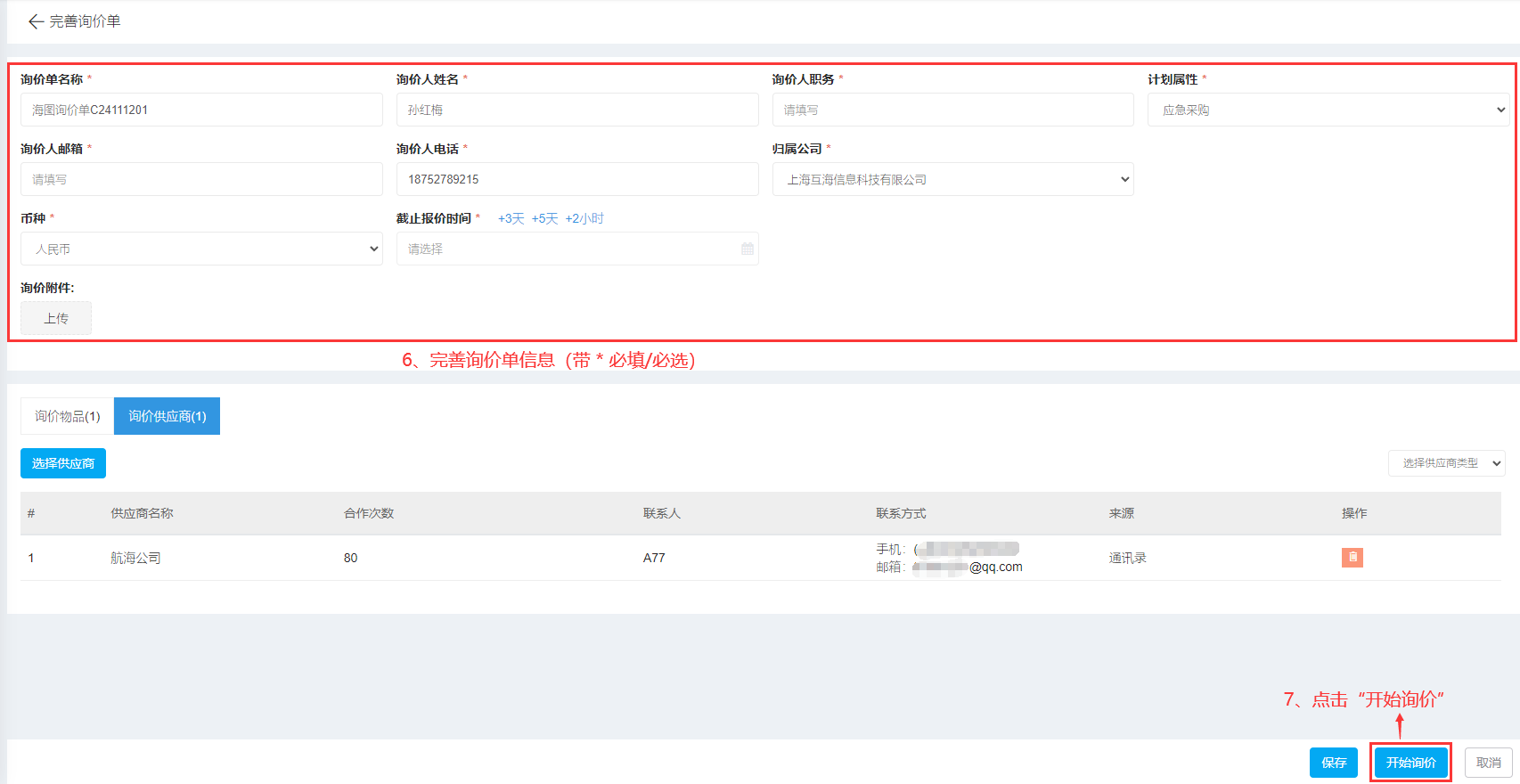Click the 操作 column header
This screenshot has width=1520, height=784.
[x=1354, y=513]
